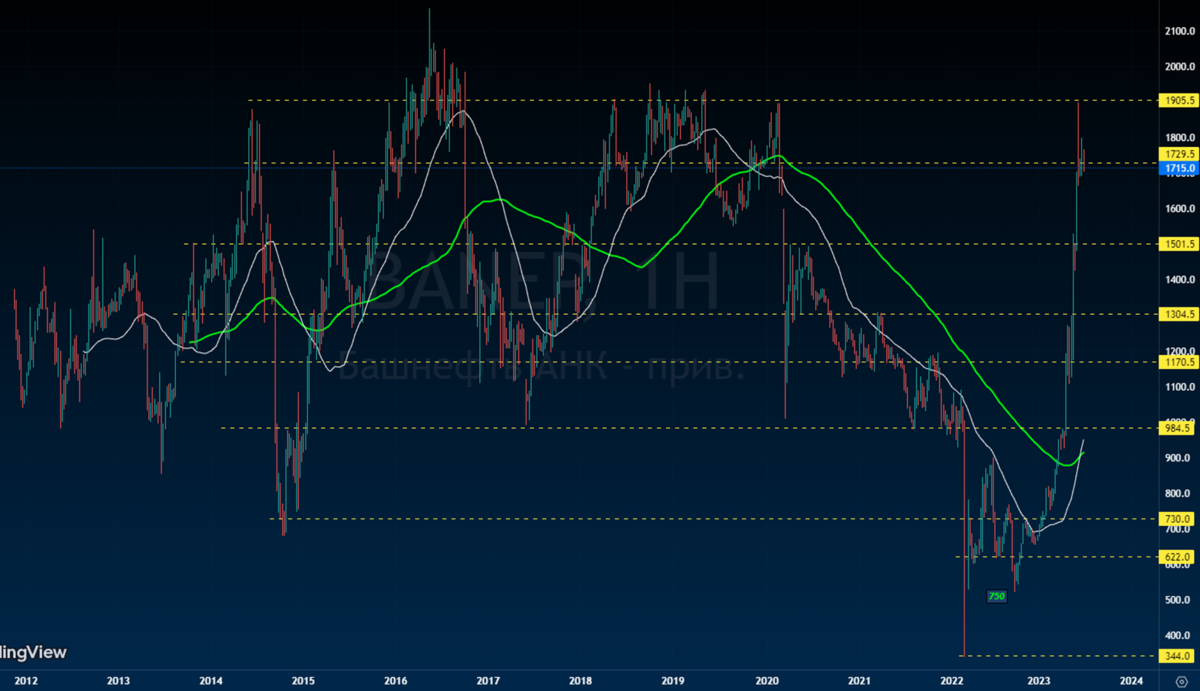Click the 1100.0 price scale value
The height and width of the screenshot is (691, 1200).
pyautogui.click(x=1180, y=387)
